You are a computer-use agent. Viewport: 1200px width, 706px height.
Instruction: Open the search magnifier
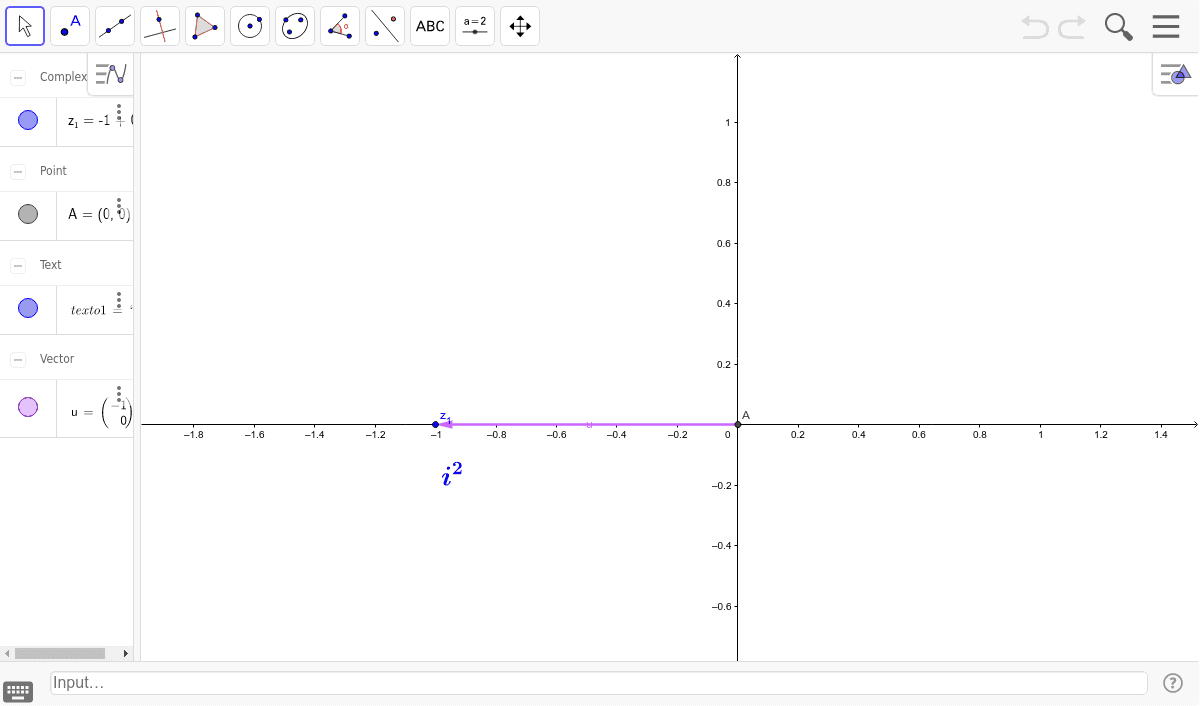[x=1119, y=27]
